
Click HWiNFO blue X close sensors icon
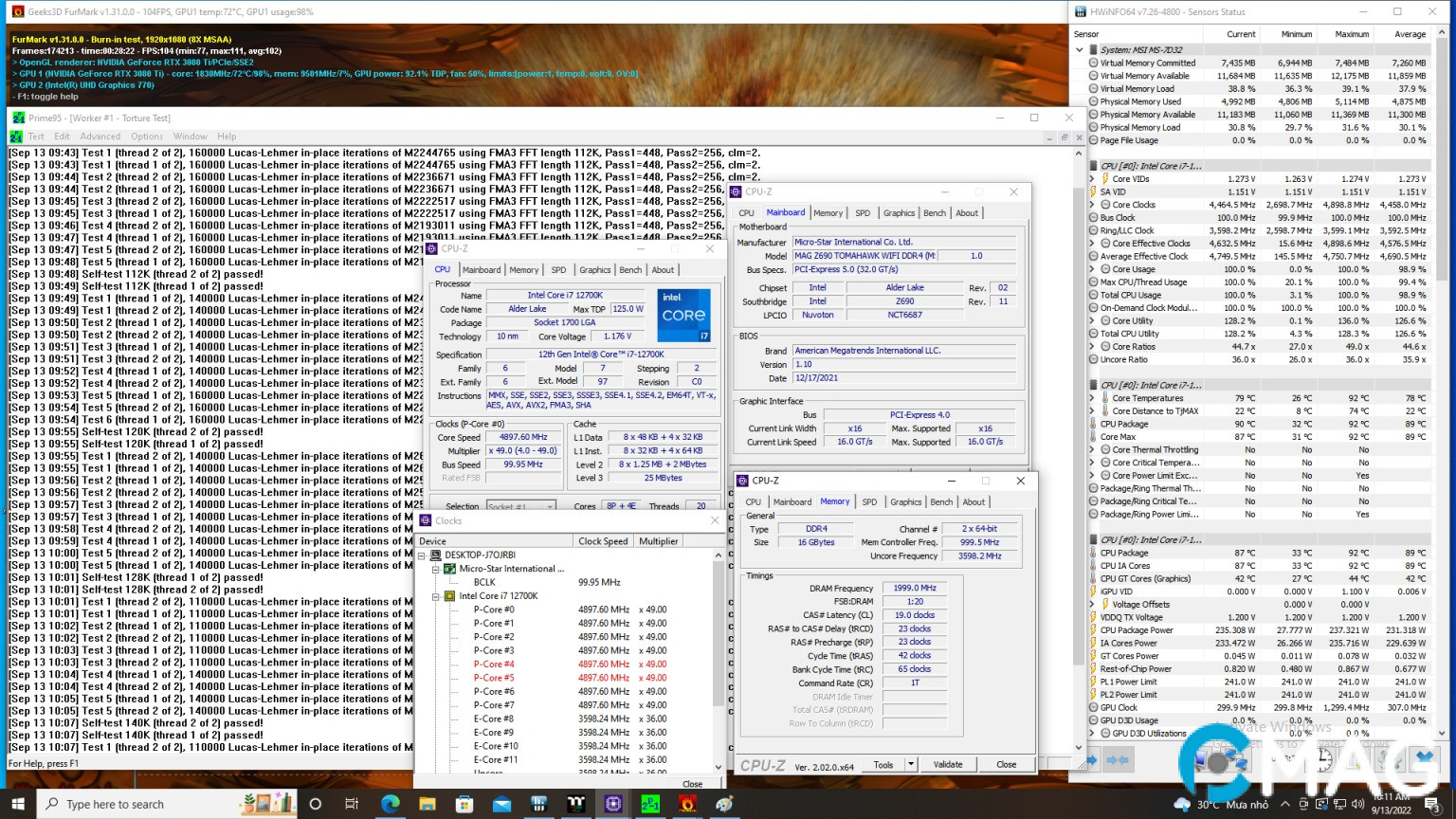1424,759
